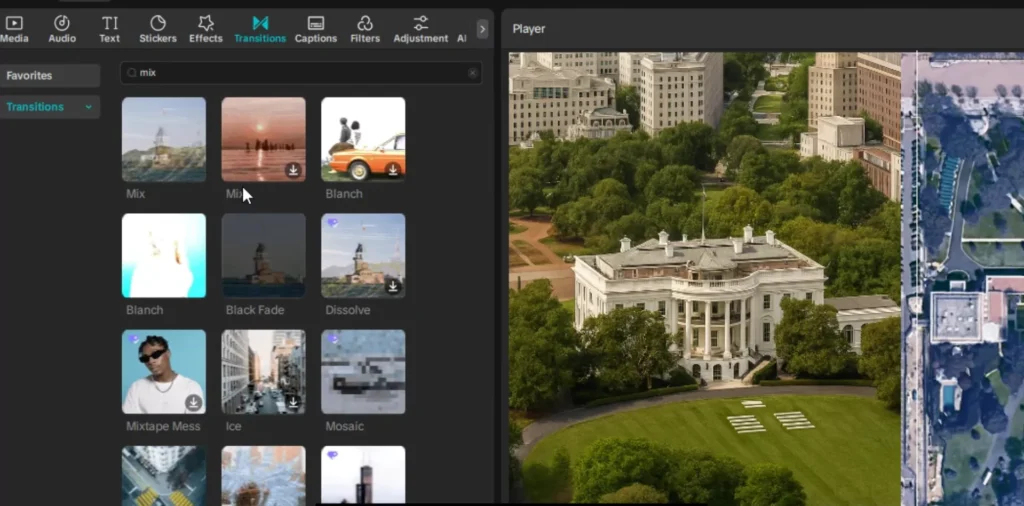
Task: Open the Adjustment tab
Action: pos(421,29)
